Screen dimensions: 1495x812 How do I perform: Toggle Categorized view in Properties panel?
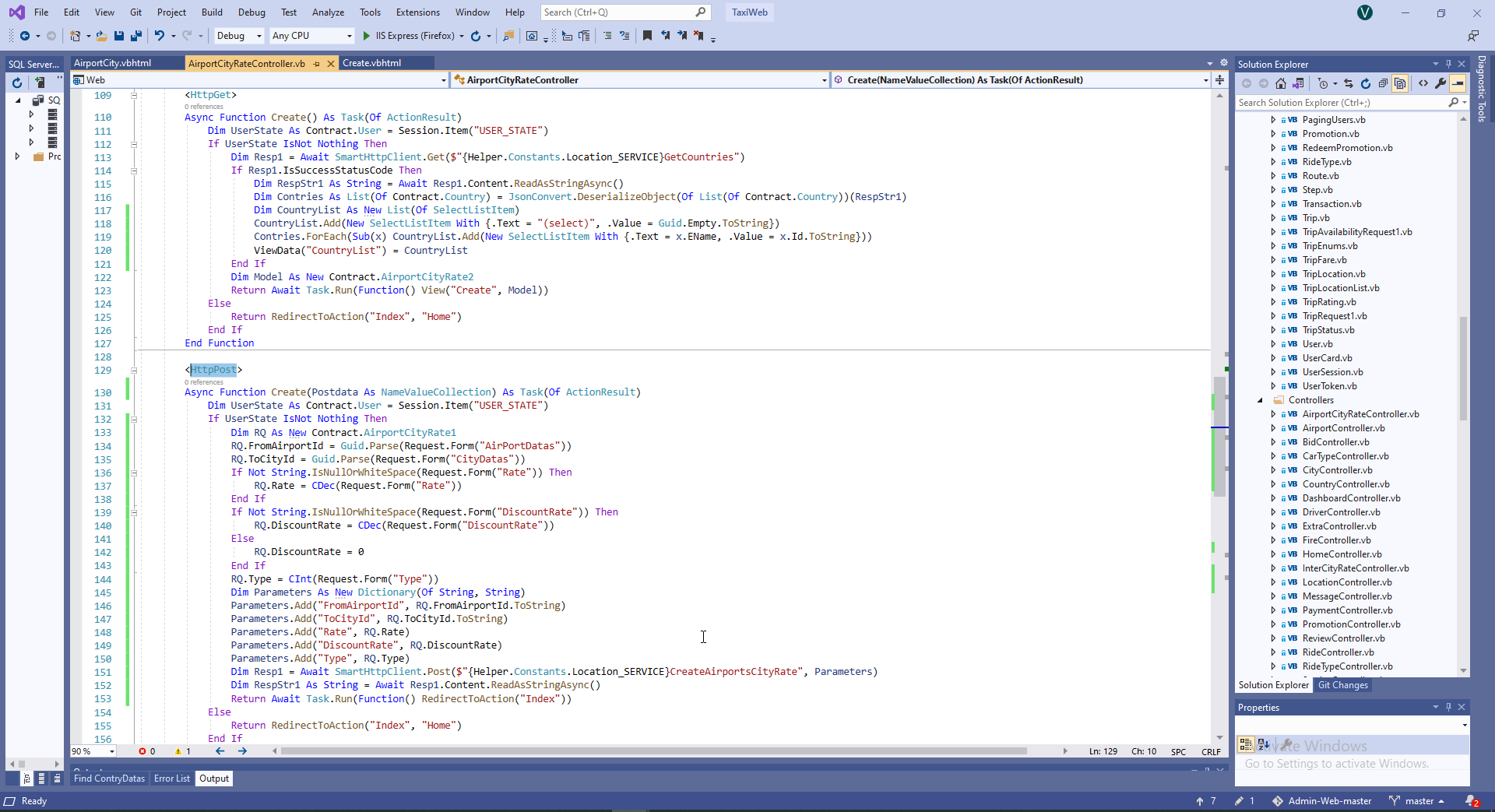1246,744
